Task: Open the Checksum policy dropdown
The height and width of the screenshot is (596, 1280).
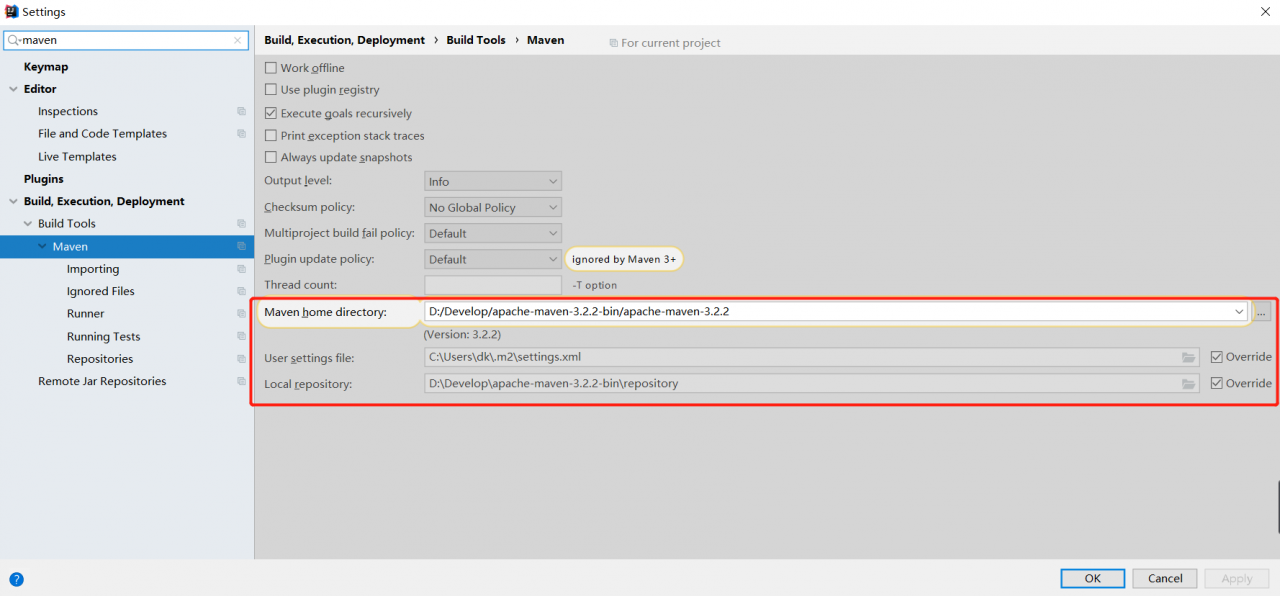Action: (x=493, y=207)
